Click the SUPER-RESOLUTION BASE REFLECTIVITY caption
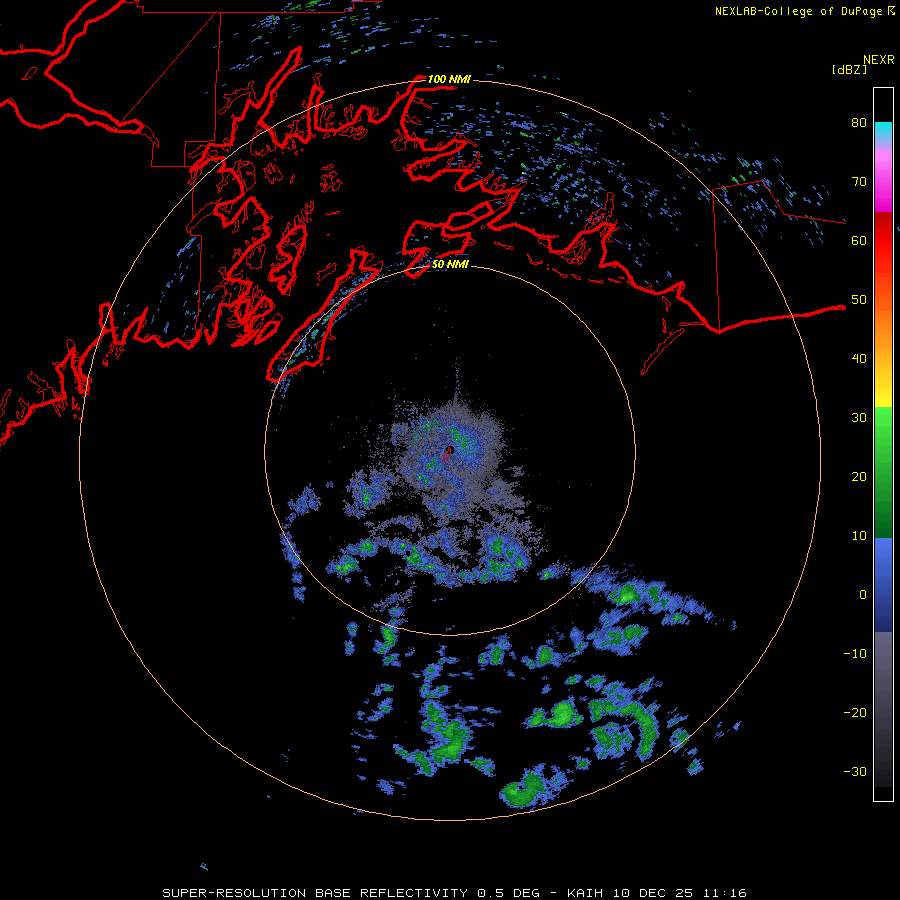 point(315,893)
